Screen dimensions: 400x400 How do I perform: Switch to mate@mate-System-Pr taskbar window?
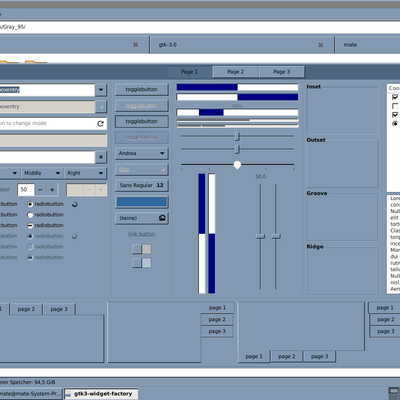31,394
